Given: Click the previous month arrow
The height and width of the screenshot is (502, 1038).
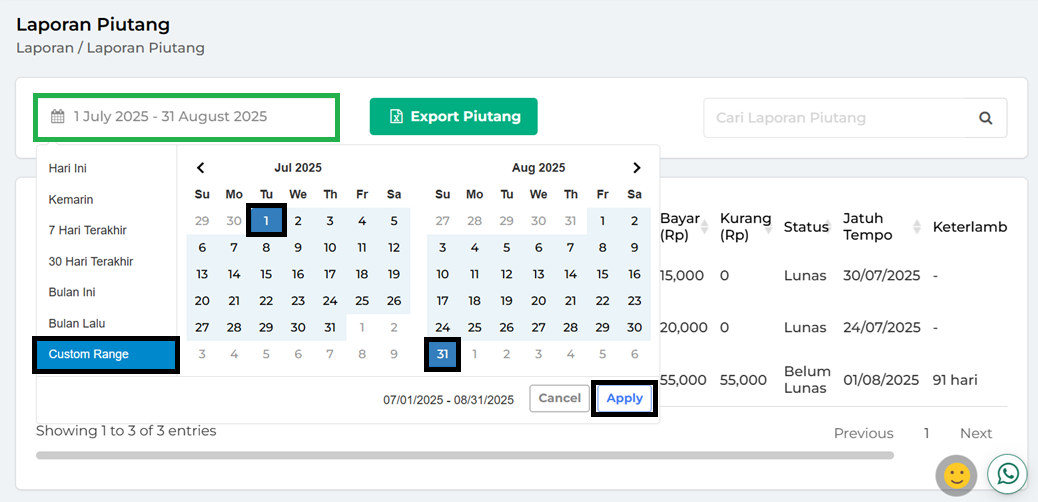Looking at the screenshot, I should click(201, 168).
